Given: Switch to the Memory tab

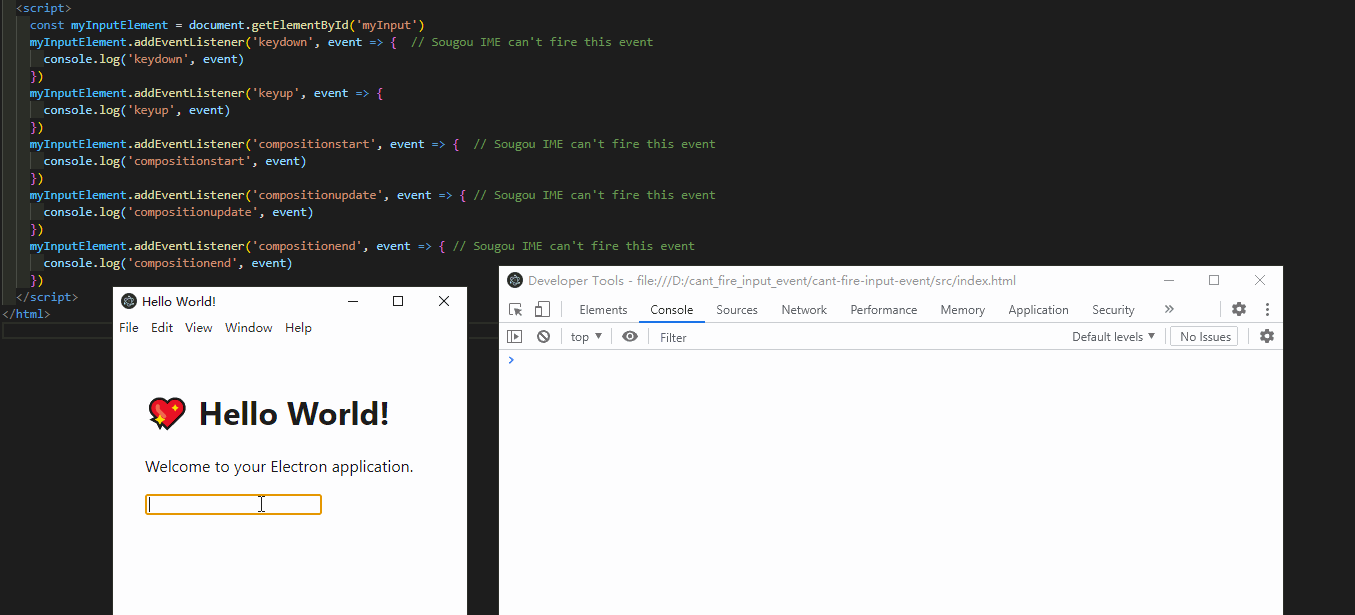Looking at the screenshot, I should [963, 310].
